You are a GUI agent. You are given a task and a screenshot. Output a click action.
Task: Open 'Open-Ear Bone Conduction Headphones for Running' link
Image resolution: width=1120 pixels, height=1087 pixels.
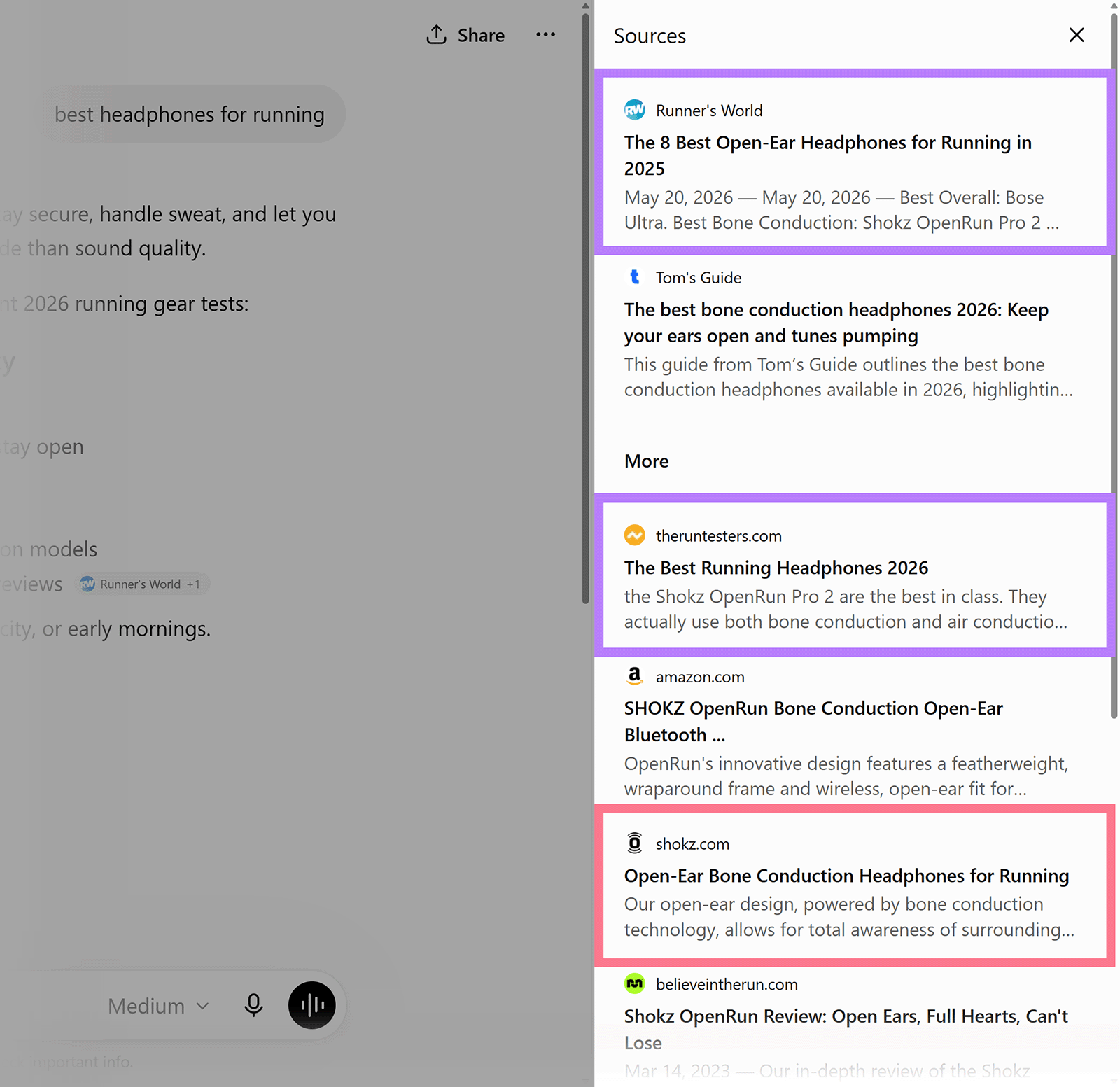(847, 876)
